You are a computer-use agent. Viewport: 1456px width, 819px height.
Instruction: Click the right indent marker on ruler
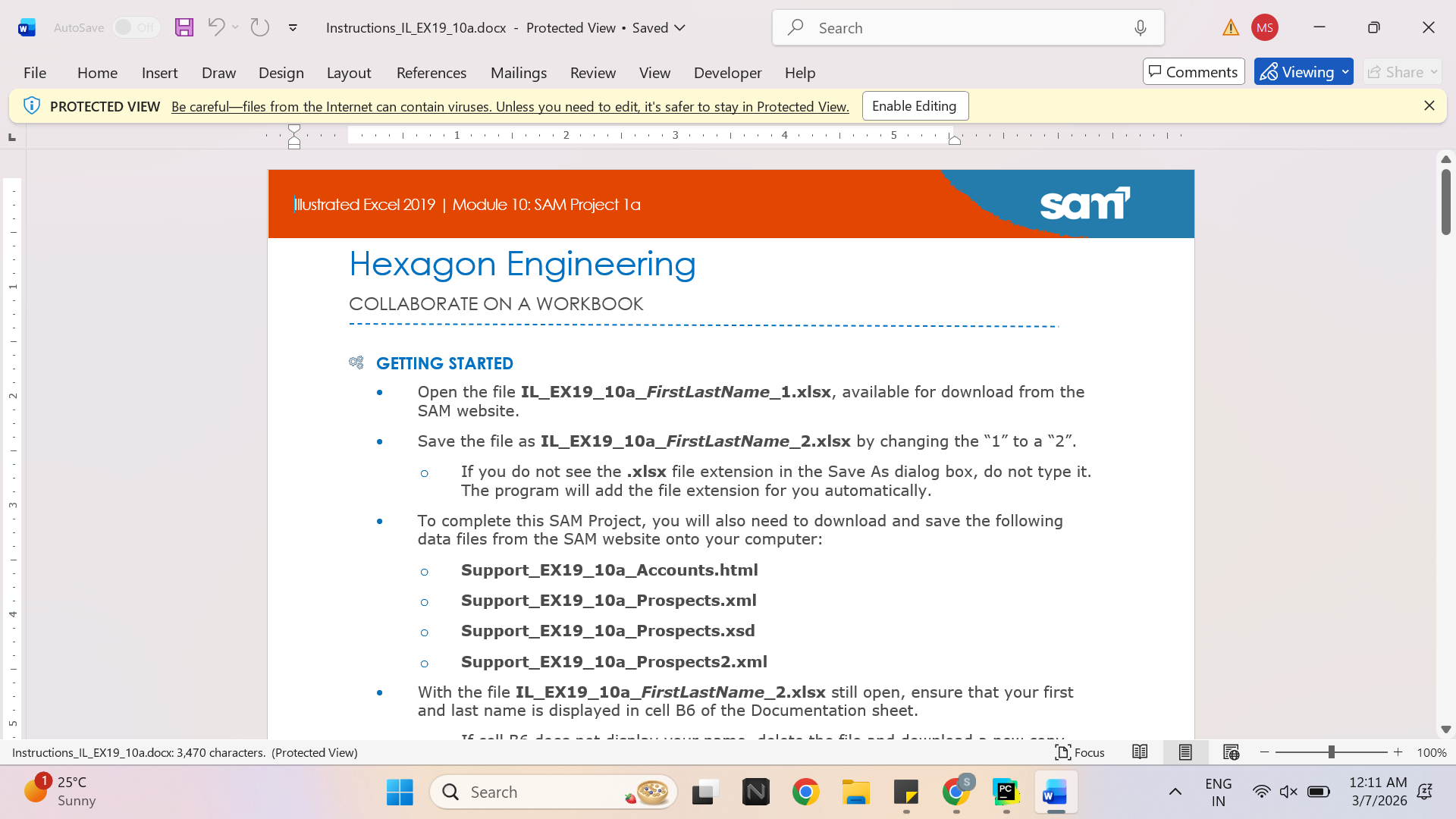[955, 139]
